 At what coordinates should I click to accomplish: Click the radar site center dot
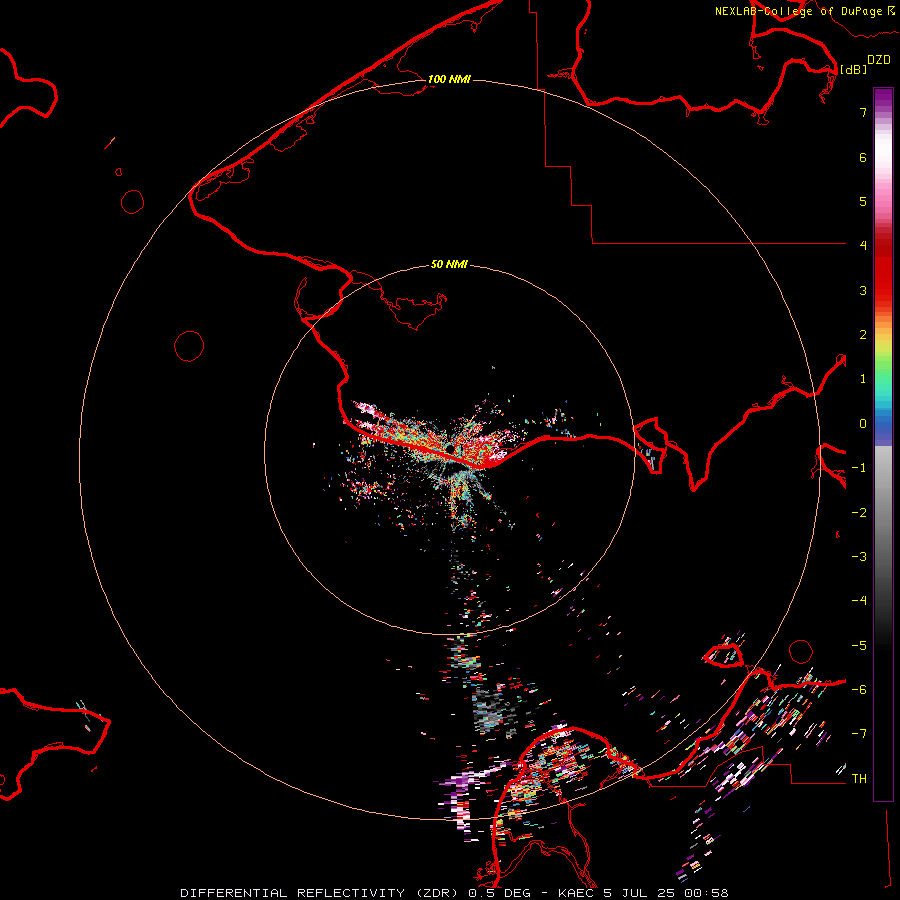point(451,448)
